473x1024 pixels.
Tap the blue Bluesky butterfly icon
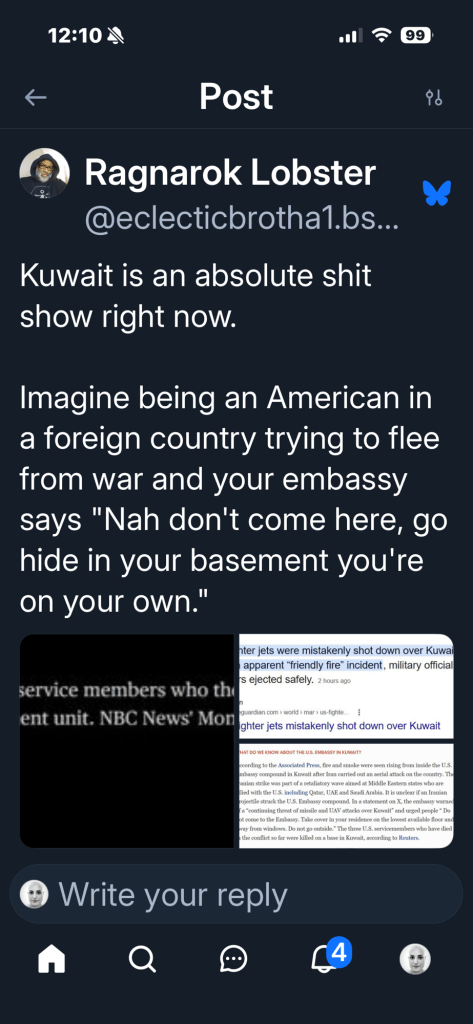click(x=436, y=193)
